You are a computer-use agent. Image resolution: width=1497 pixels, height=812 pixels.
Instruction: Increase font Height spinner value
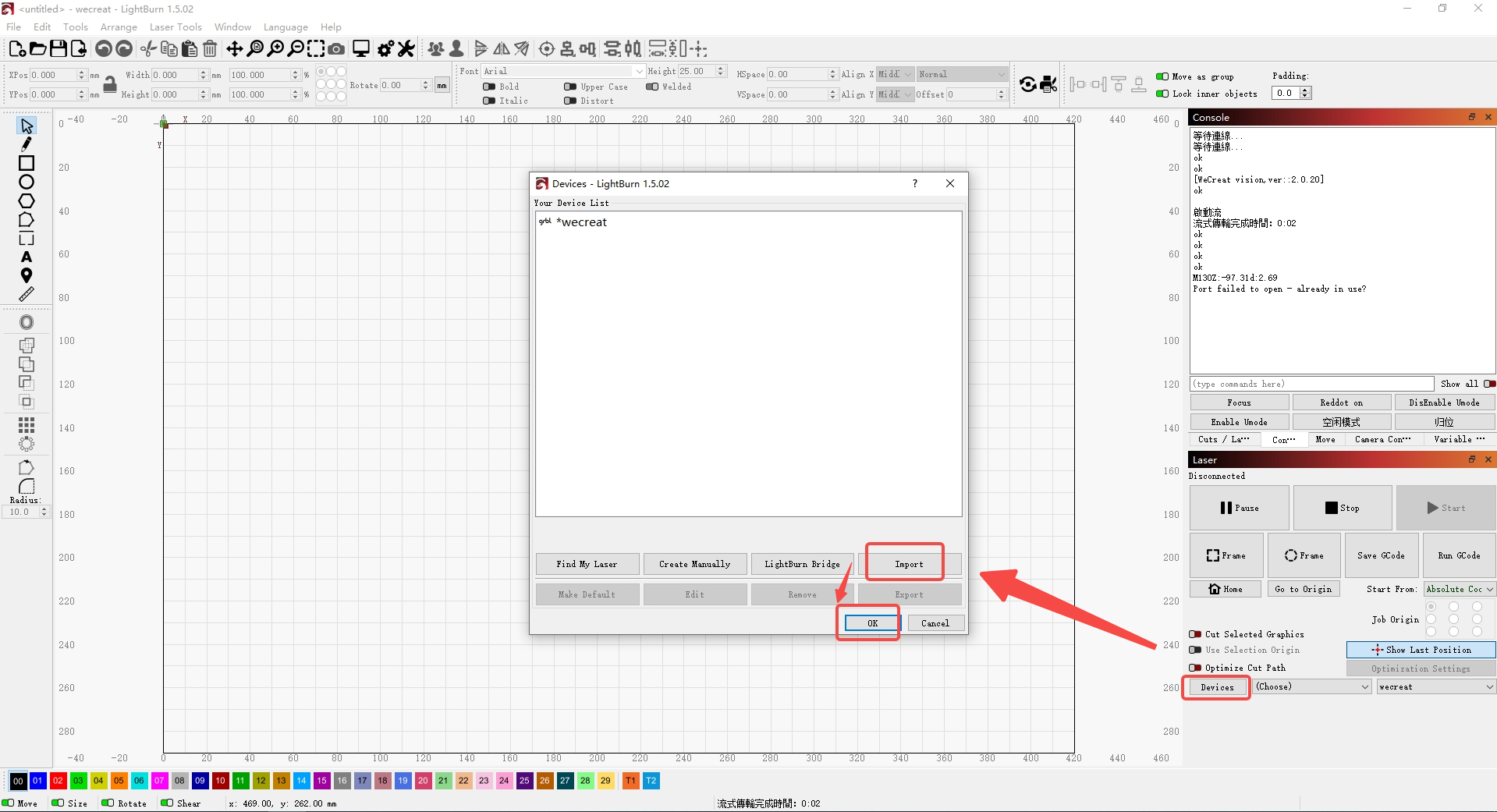tap(721, 68)
